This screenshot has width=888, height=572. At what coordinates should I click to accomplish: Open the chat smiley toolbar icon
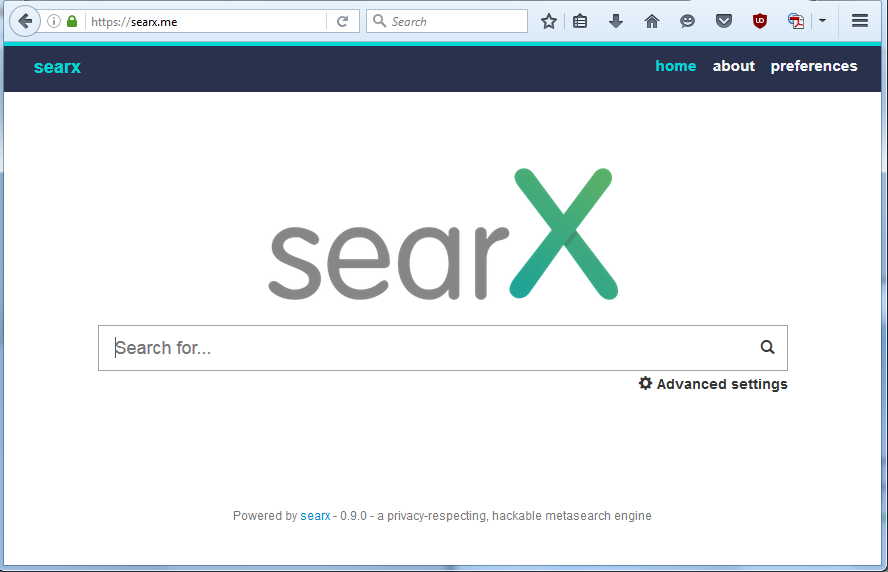point(688,22)
